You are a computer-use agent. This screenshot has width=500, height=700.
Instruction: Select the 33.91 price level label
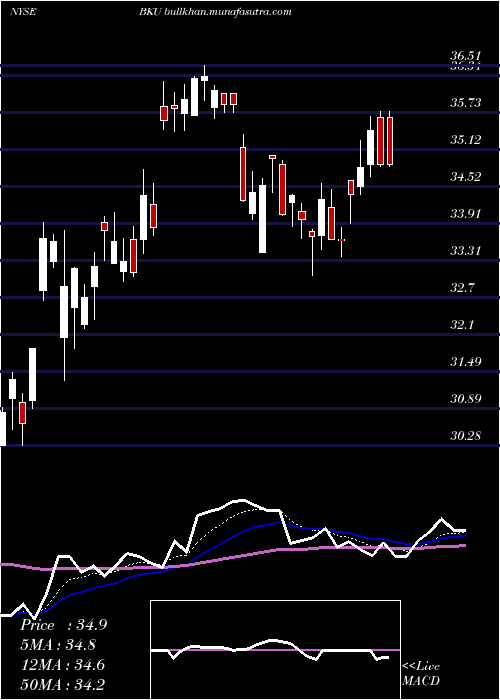(466, 214)
